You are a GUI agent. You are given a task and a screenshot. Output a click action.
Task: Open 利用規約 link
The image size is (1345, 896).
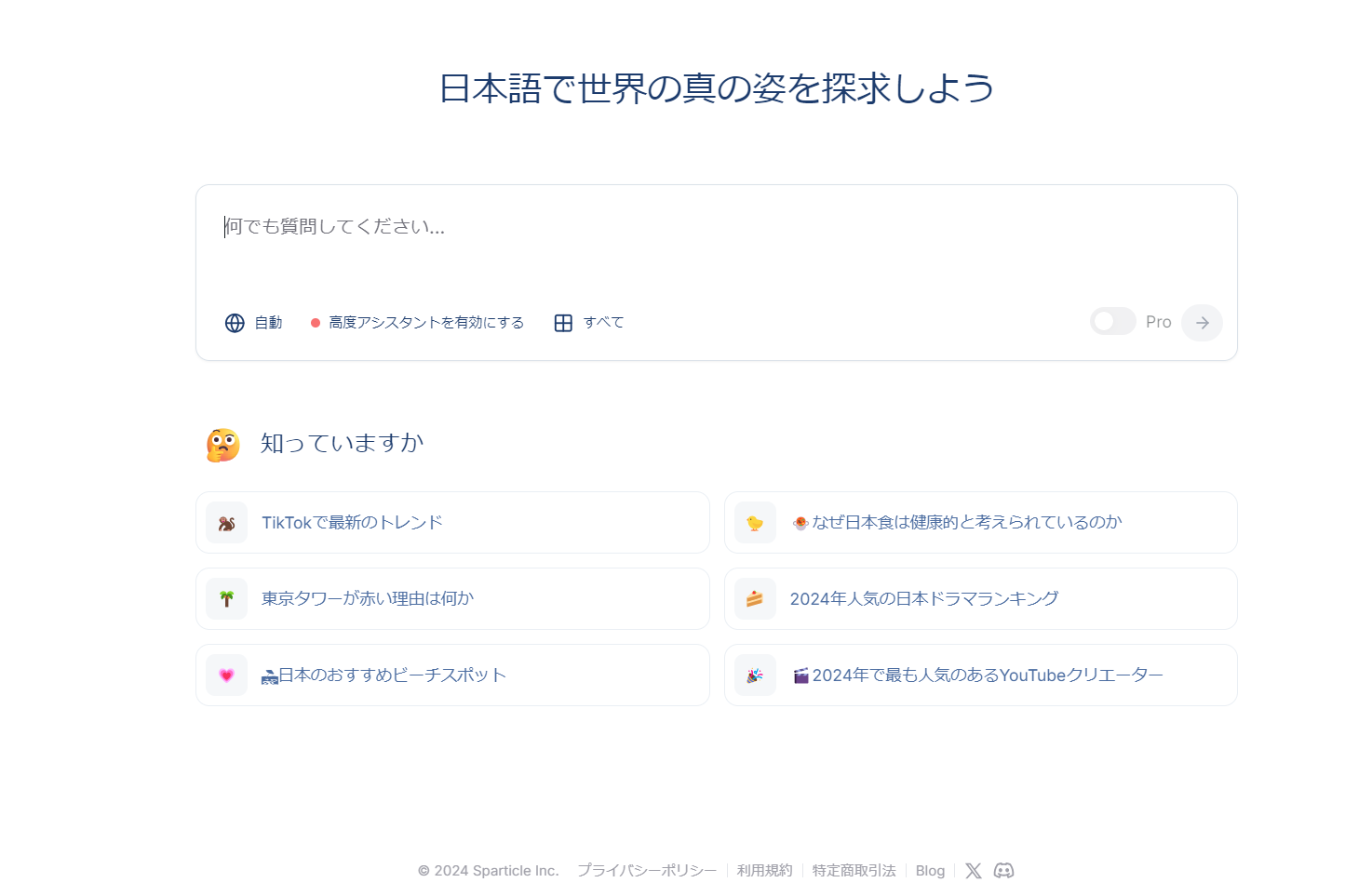click(764, 871)
